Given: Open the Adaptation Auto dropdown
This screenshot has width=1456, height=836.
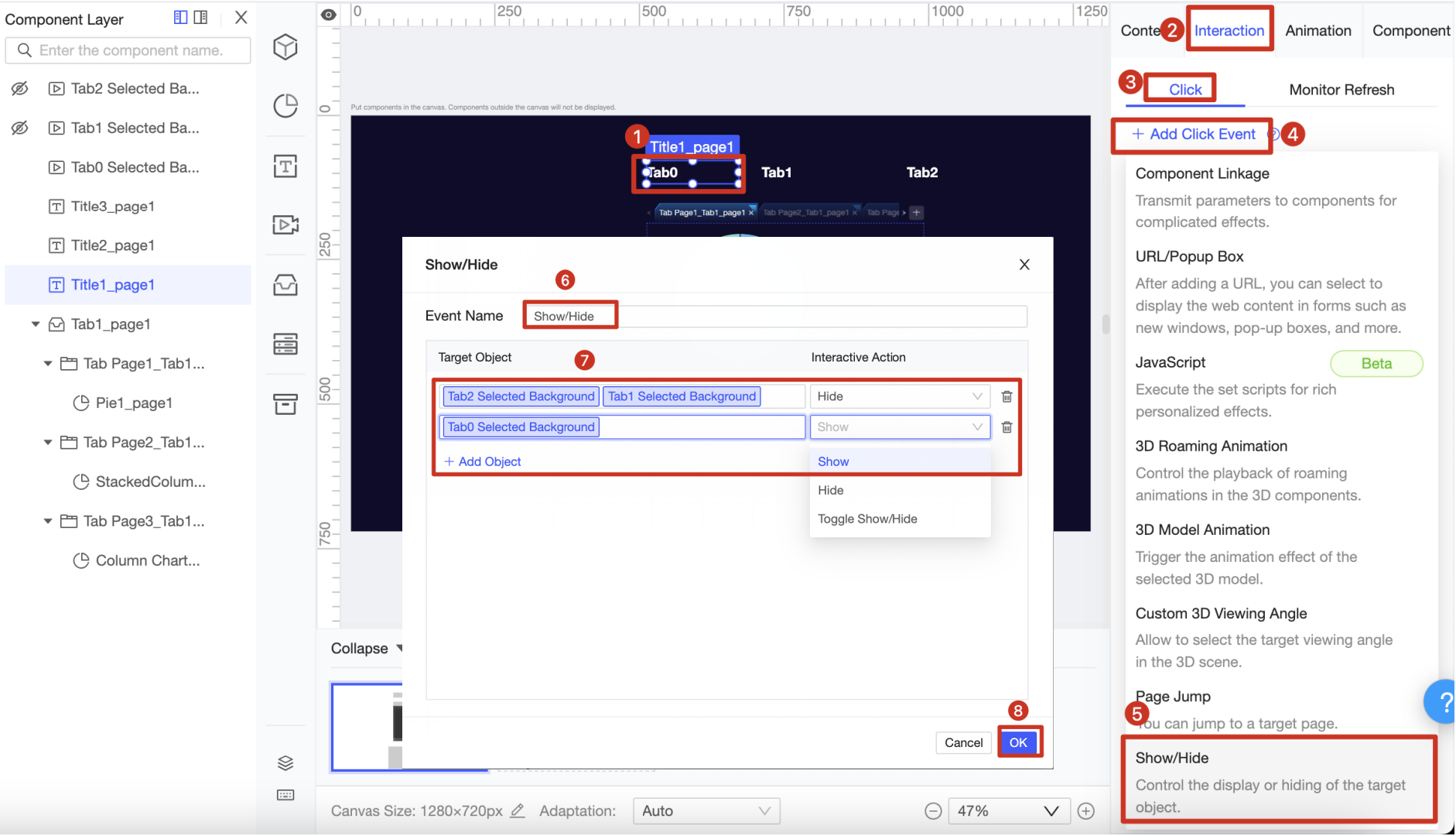Looking at the screenshot, I should click(x=706, y=811).
